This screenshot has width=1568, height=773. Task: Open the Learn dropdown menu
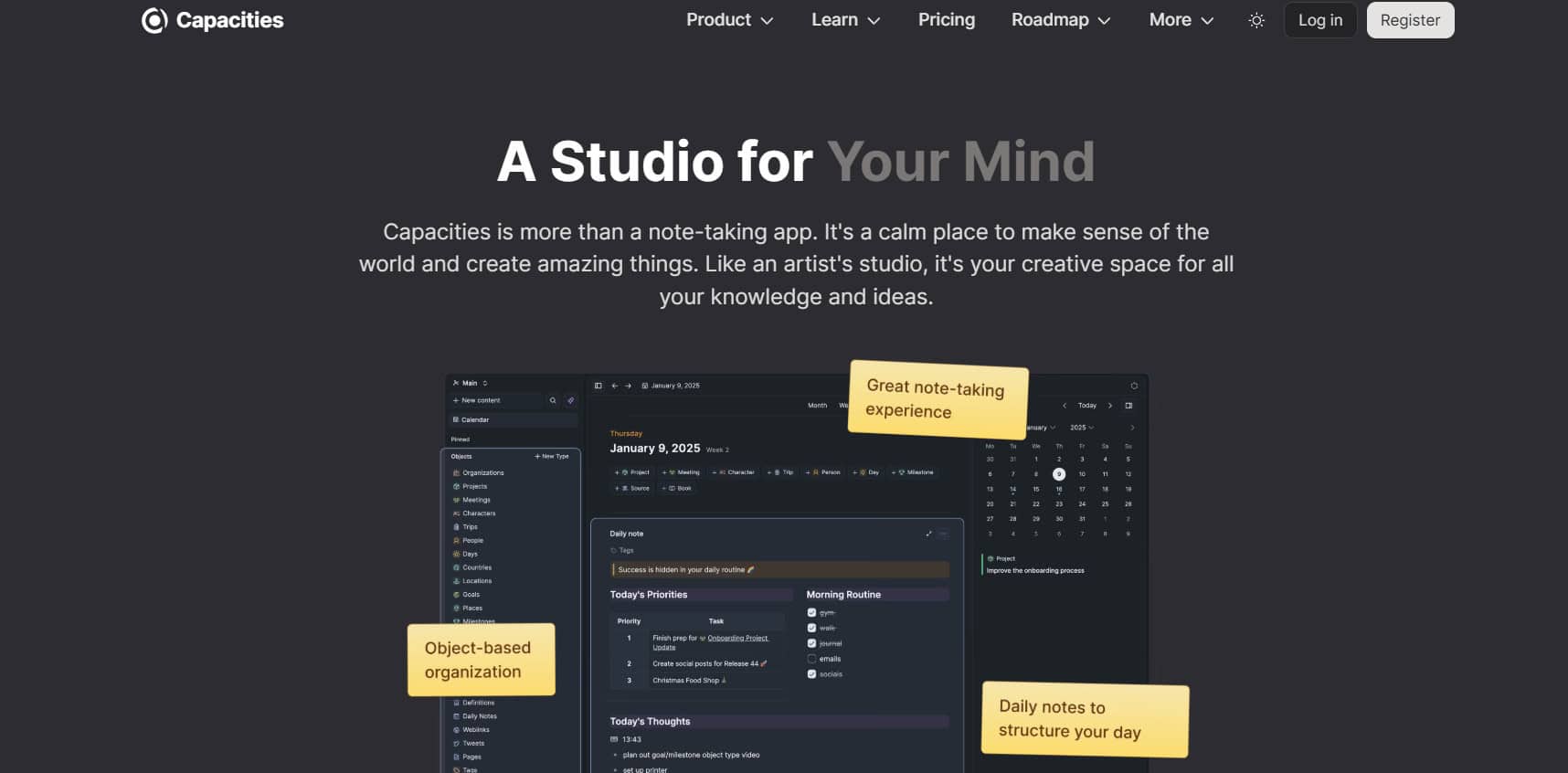coord(845,20)
